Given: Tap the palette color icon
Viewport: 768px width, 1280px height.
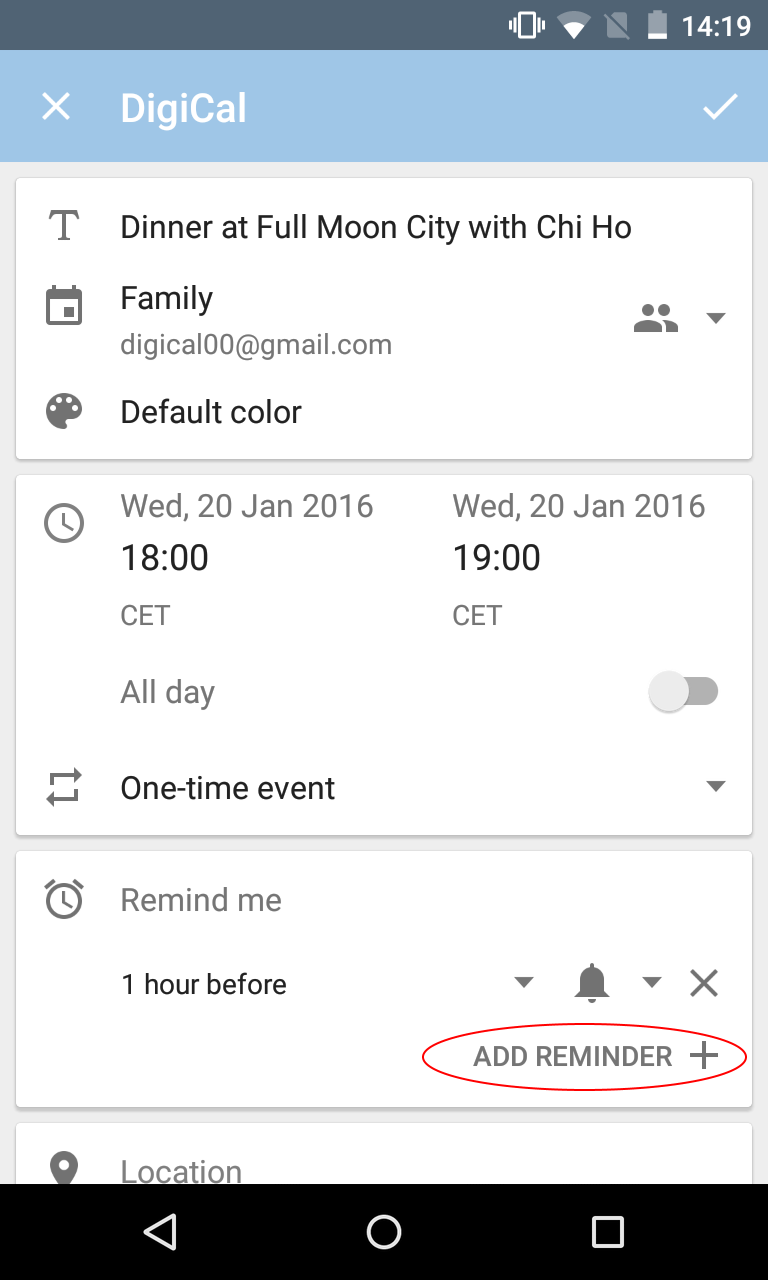Looking at the screenshot, I should point(64,412).
